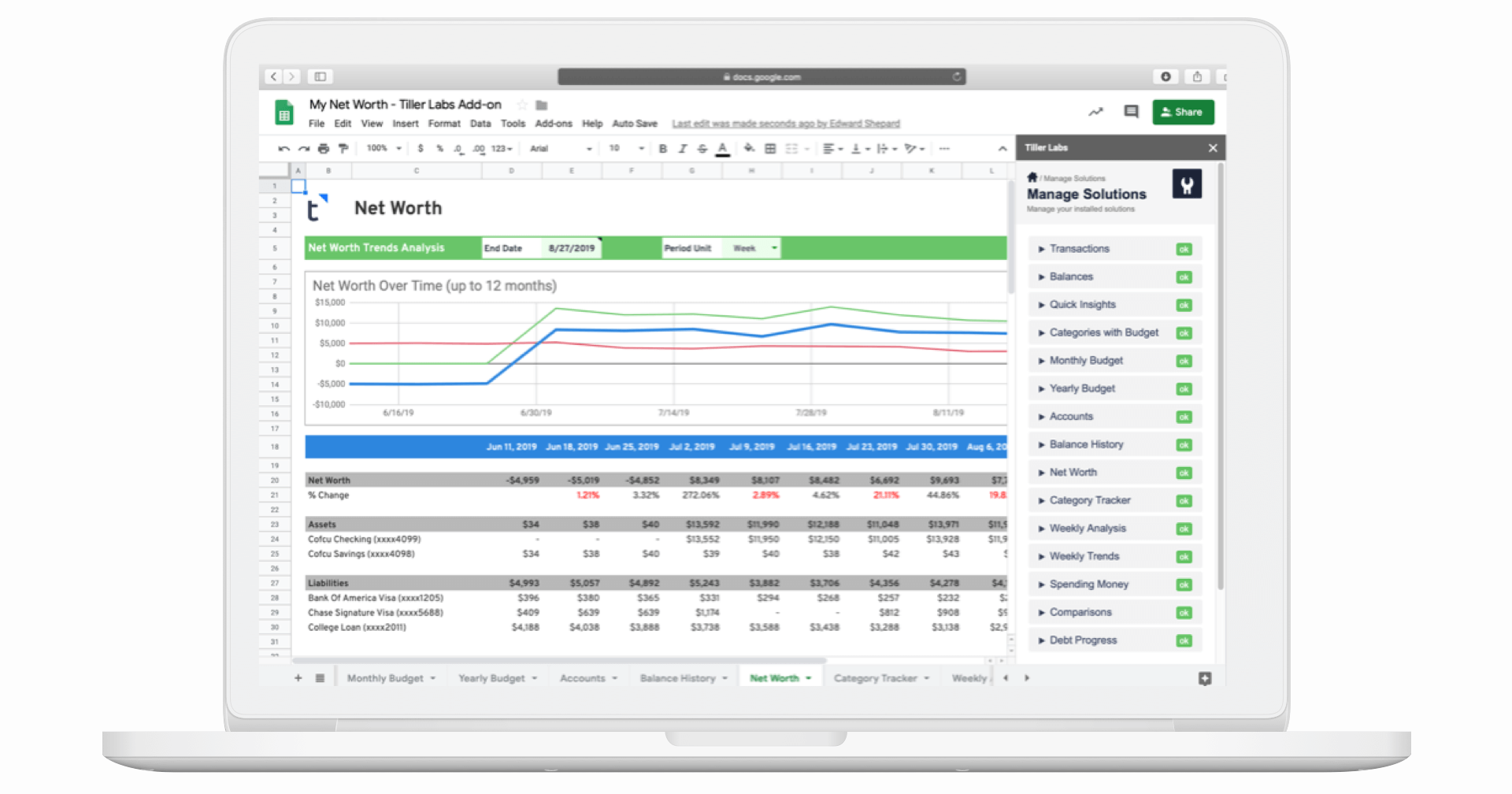
Task: Collapse the toolbar menus
Action: tap(1002, 148)
